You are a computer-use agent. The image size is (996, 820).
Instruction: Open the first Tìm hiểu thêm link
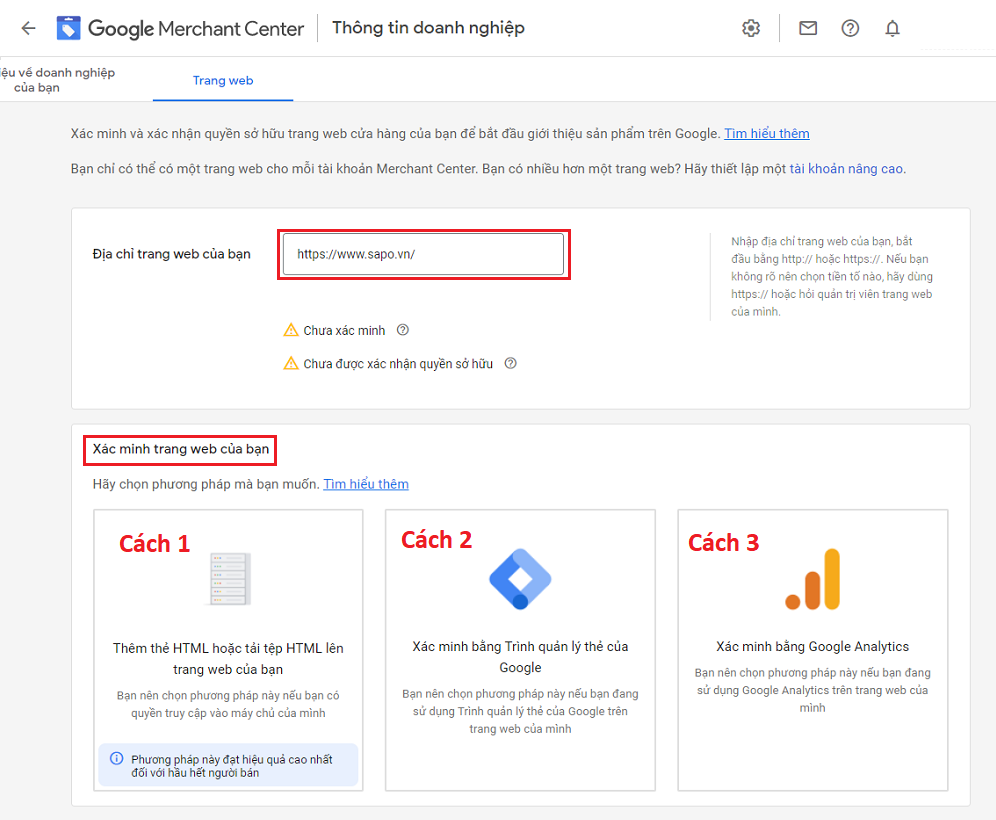[767, 133]
